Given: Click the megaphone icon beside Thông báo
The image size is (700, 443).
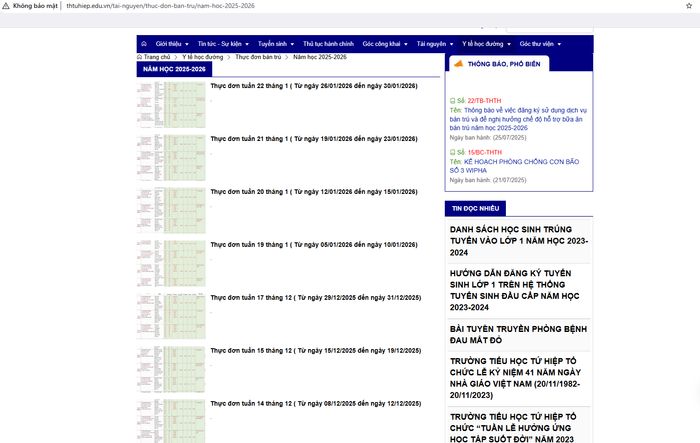Looking at the screenshot, I should [x=458, y=64].
